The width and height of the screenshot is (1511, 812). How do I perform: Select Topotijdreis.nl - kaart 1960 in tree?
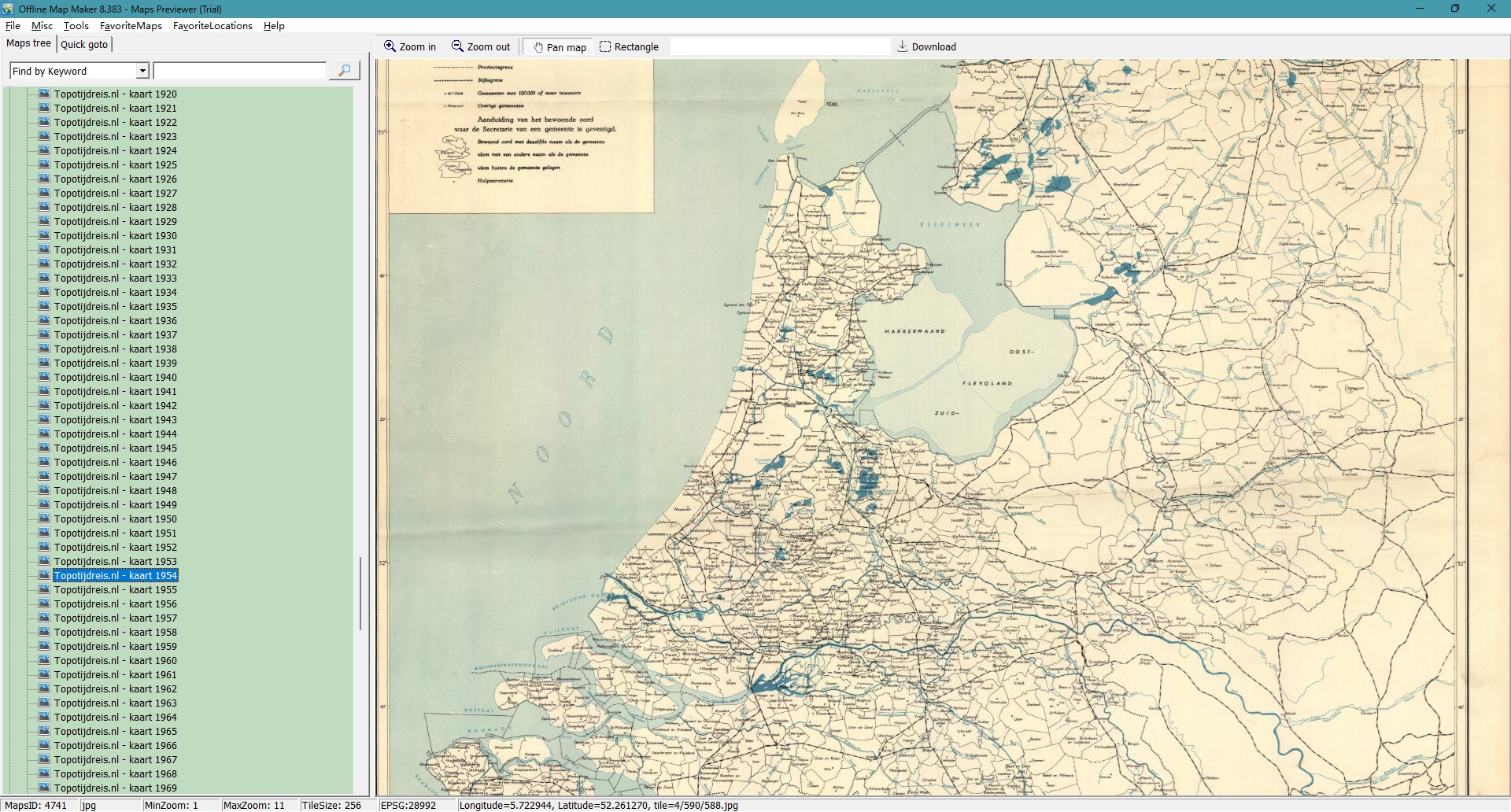115,660
